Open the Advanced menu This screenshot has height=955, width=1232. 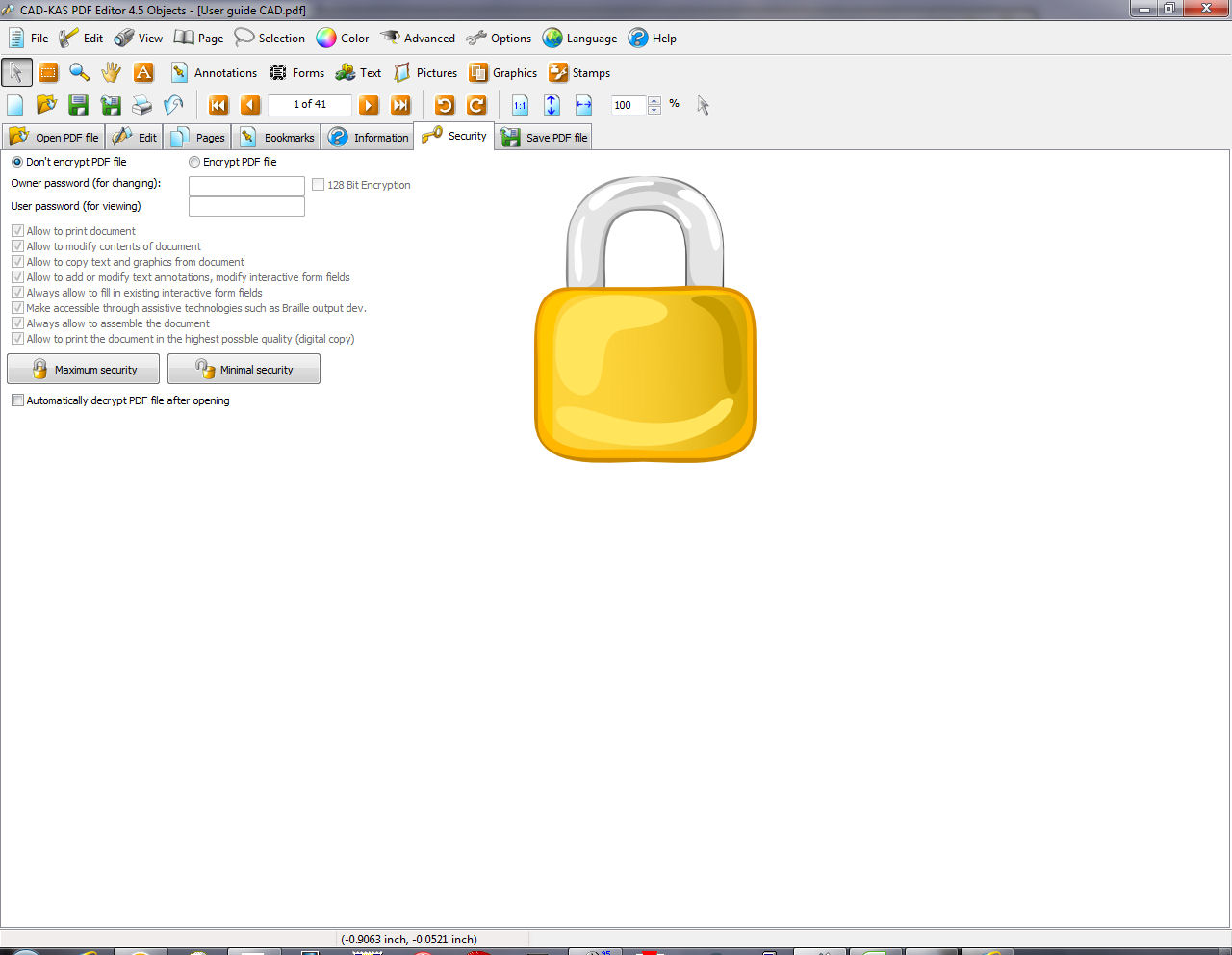coord(418,39)
